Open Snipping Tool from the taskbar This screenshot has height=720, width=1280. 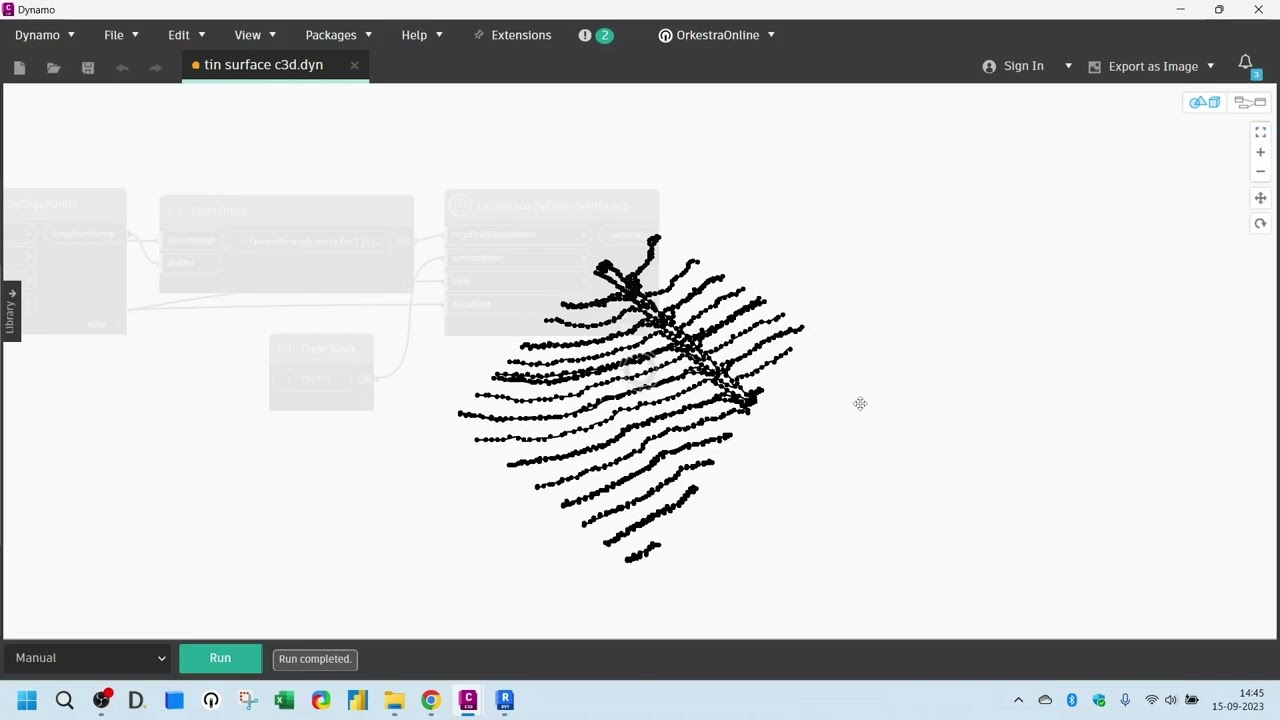click(x=248, y=700)
